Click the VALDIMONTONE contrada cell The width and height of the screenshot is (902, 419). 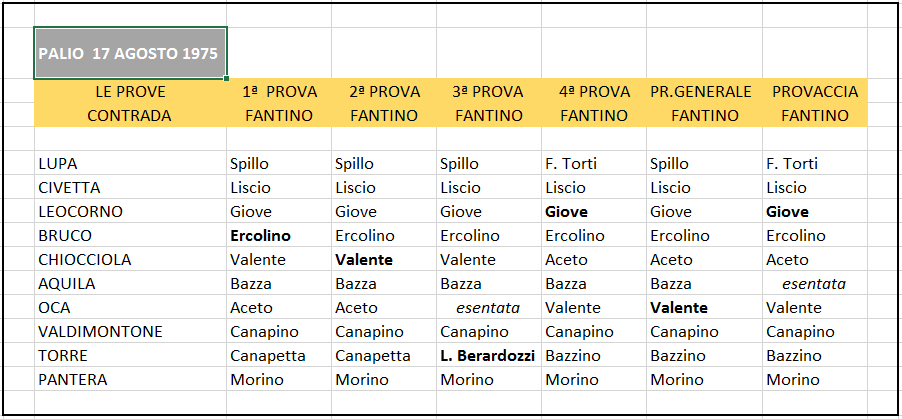(x=130, y=332)
